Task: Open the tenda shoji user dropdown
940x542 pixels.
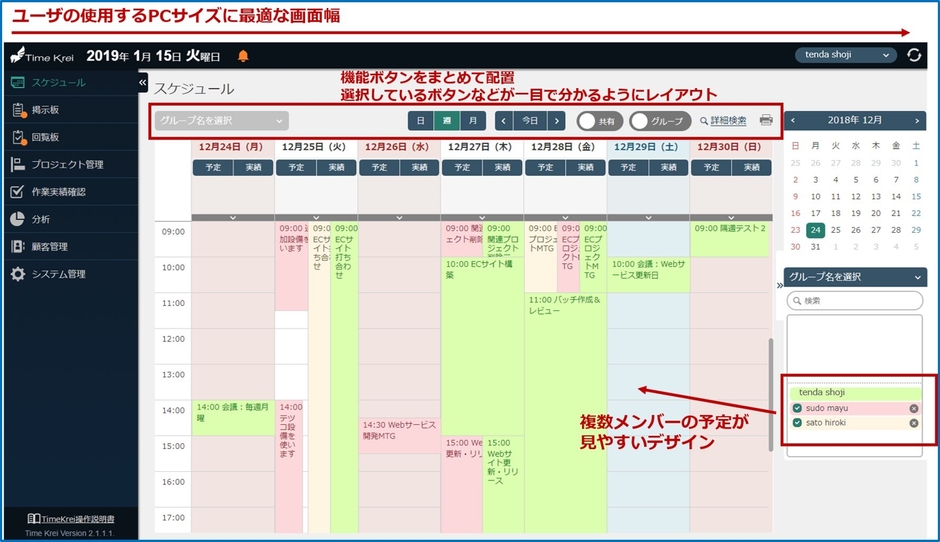Action: pyautogui.click(x=846, y=55)
